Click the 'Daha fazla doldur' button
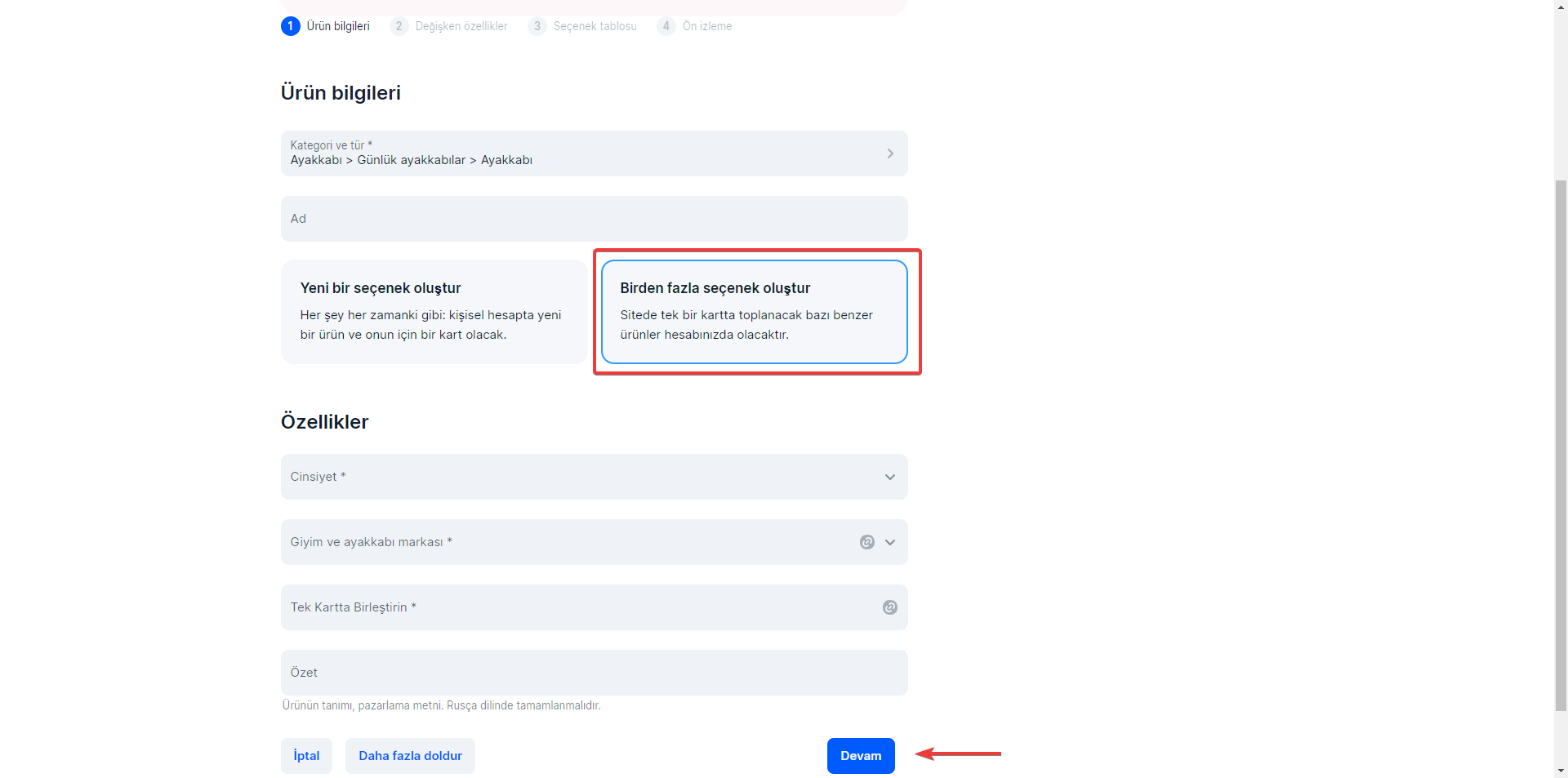 point(410,756)
